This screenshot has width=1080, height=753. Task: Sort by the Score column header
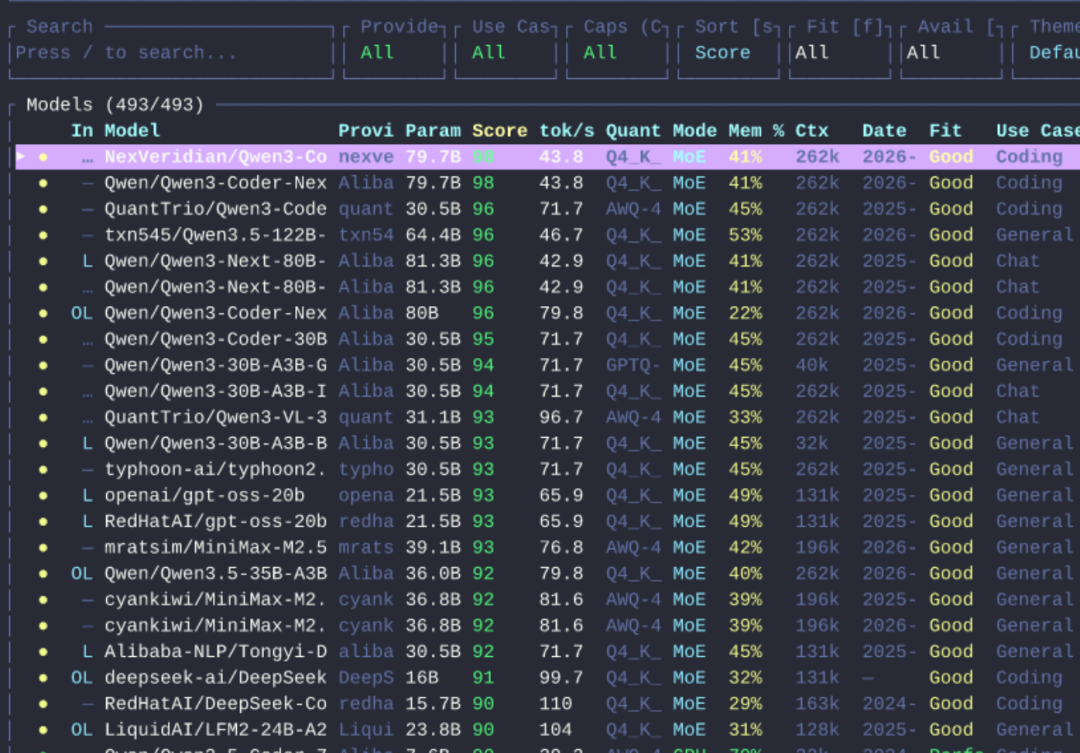(x=499, y=131)
